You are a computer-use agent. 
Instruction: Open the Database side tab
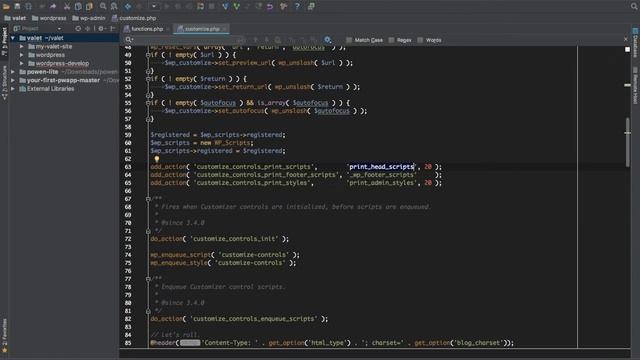coord(636,43)
